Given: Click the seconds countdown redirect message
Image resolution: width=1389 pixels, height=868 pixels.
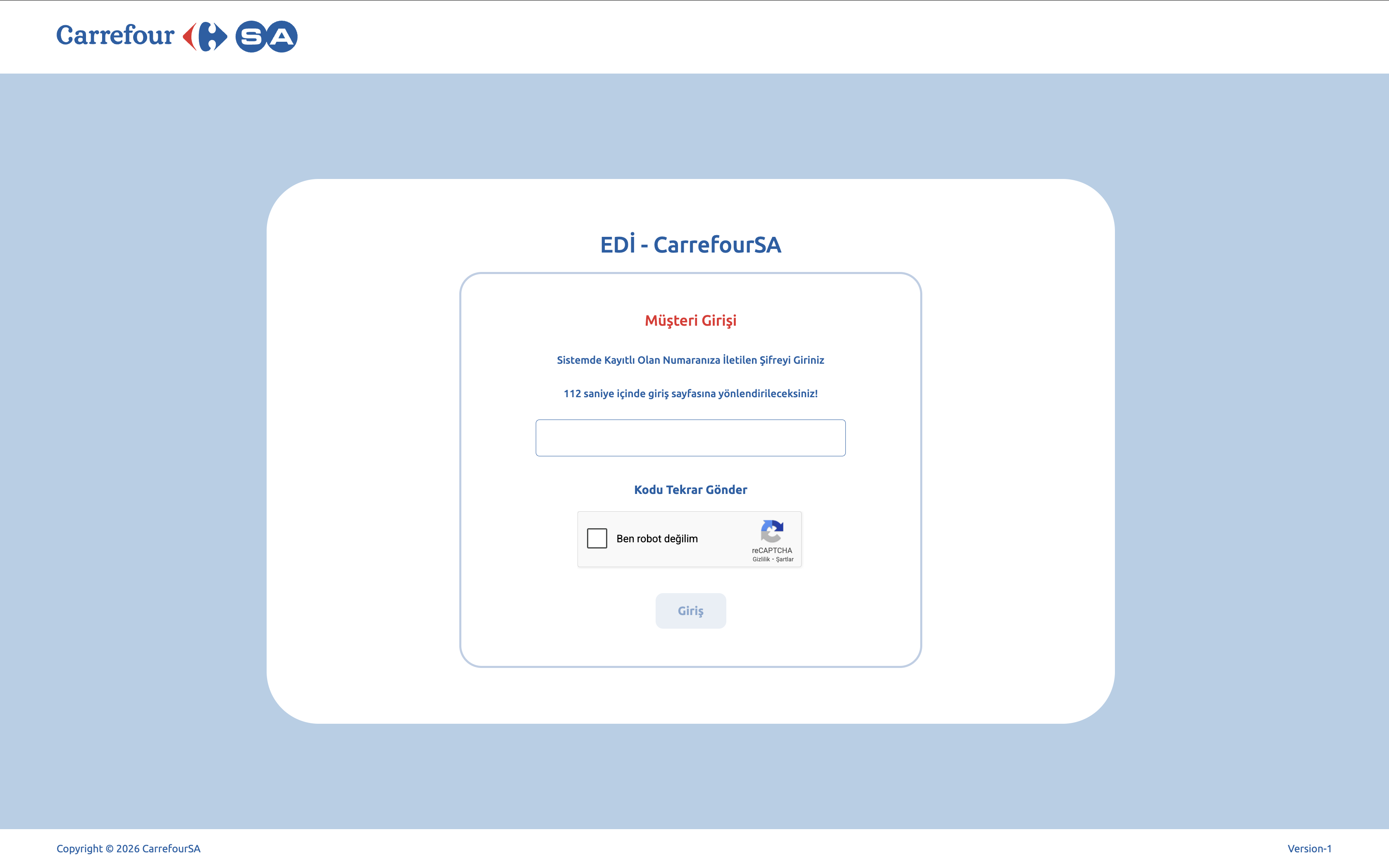Looking at the screenshot, I should 690,393.
